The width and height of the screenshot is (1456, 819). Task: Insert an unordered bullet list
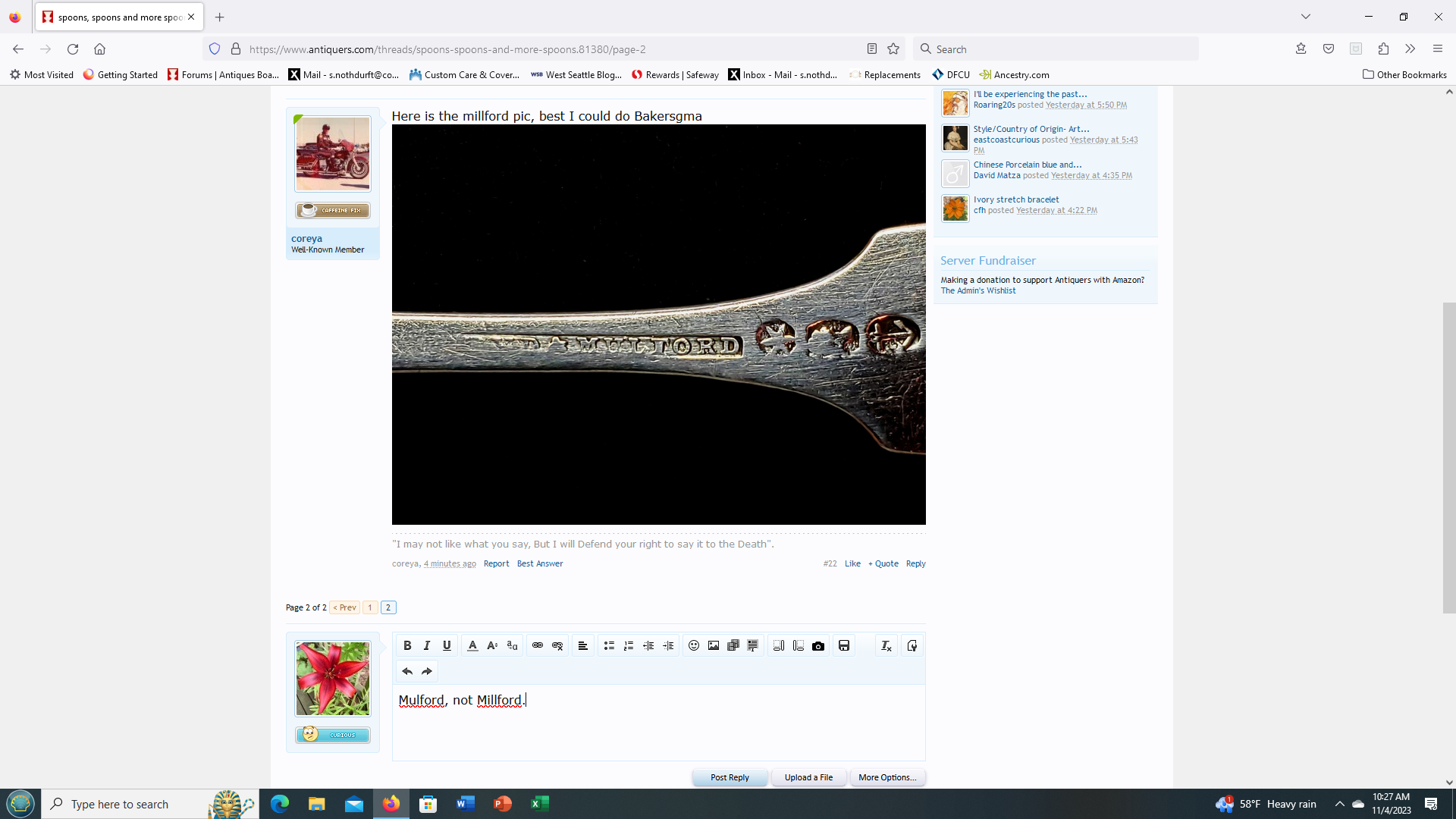(609, 645)
